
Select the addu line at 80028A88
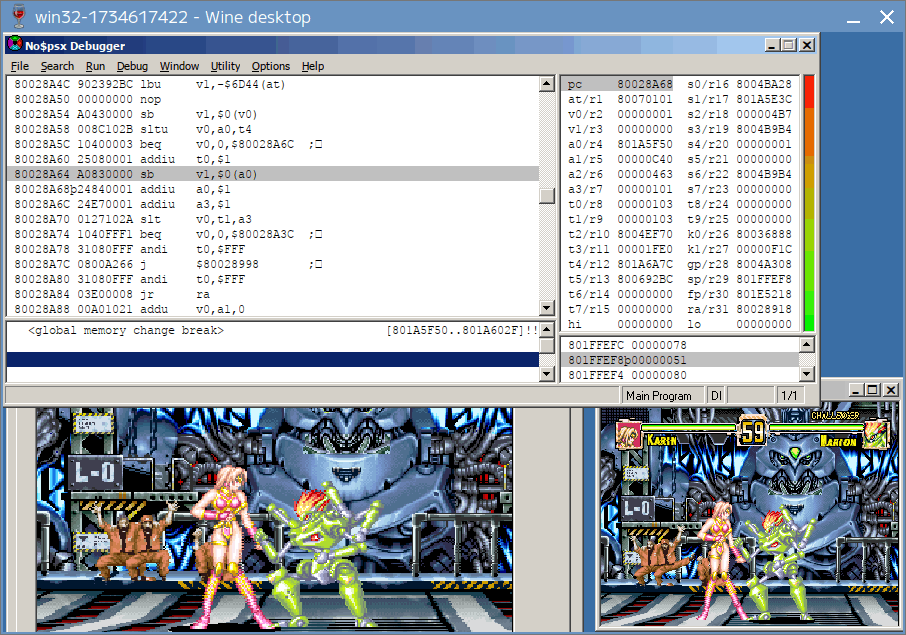point(273,309)
